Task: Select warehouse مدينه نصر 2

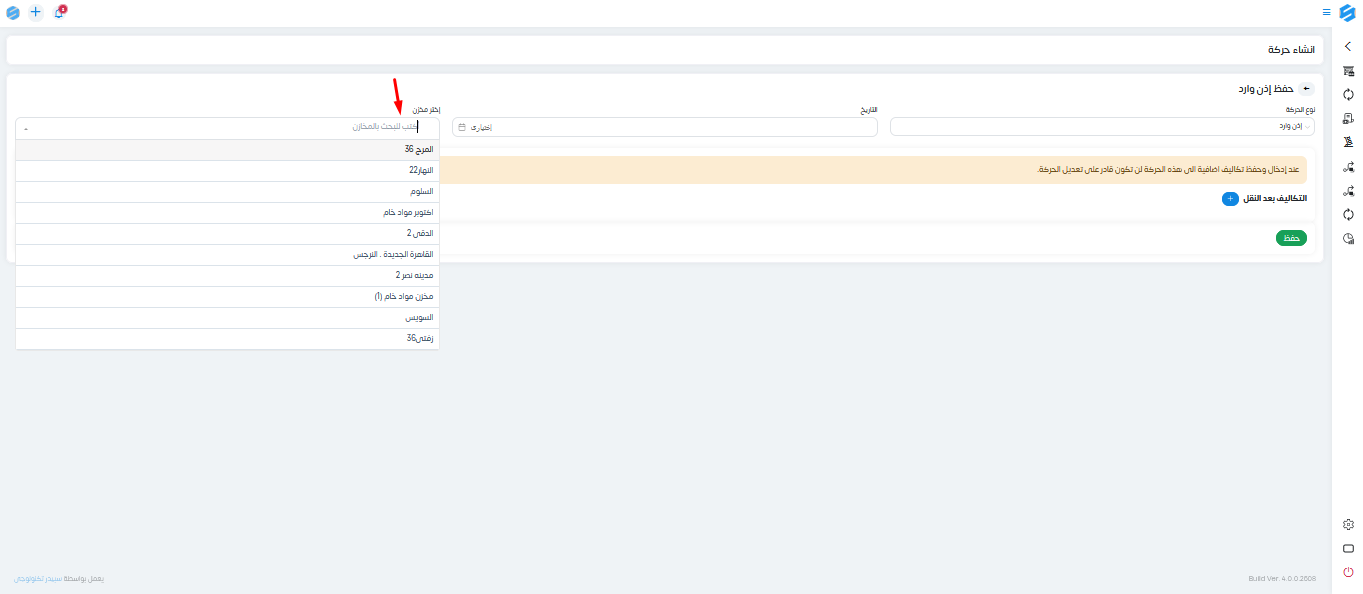Action: 227,275
